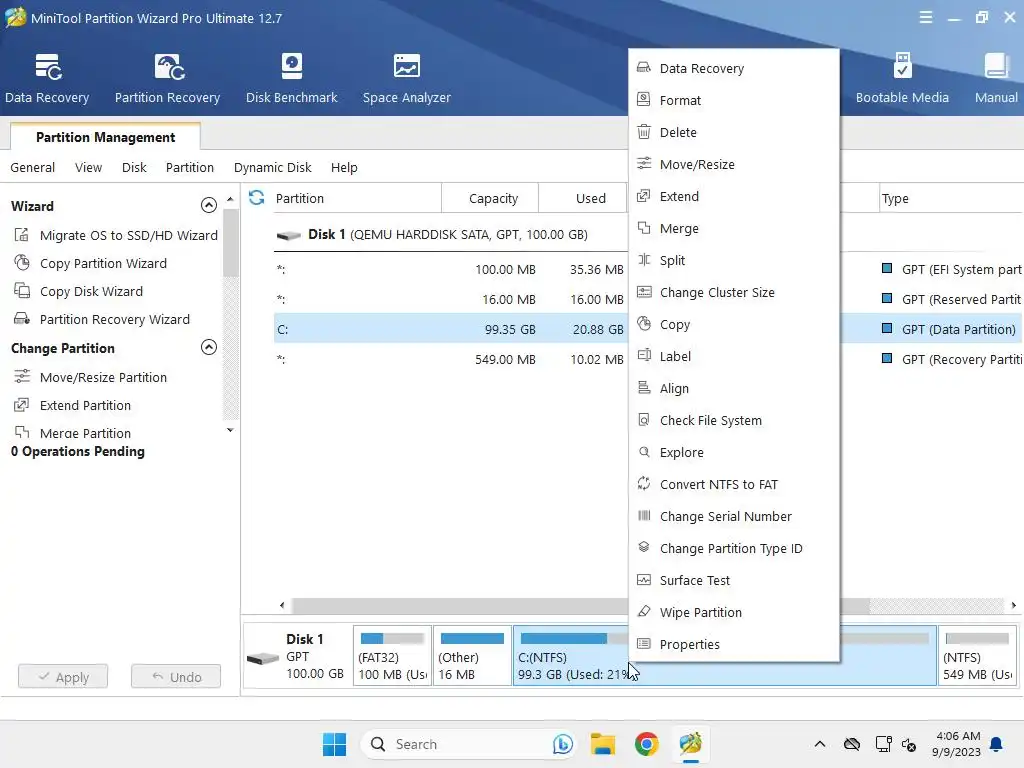1024x768 pixels.
Task: Click the Type column header
Action: coord(950,198)
